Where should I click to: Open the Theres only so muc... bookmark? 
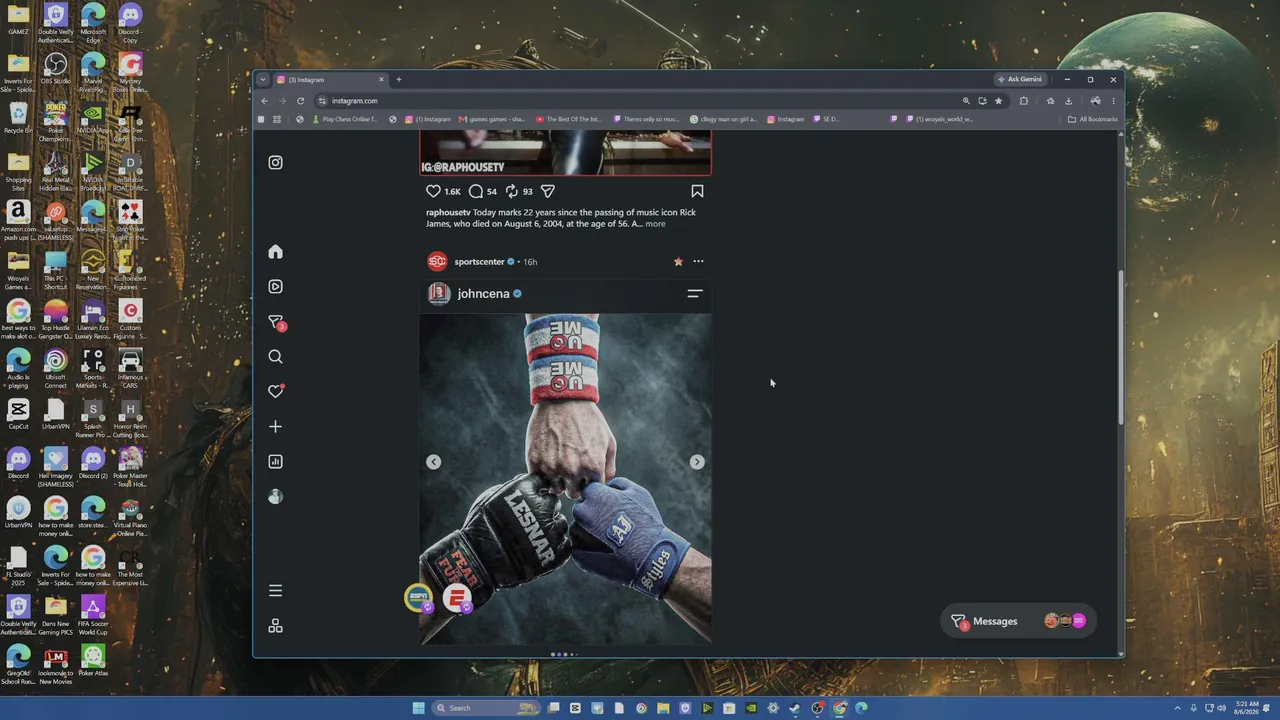point(646,119)
